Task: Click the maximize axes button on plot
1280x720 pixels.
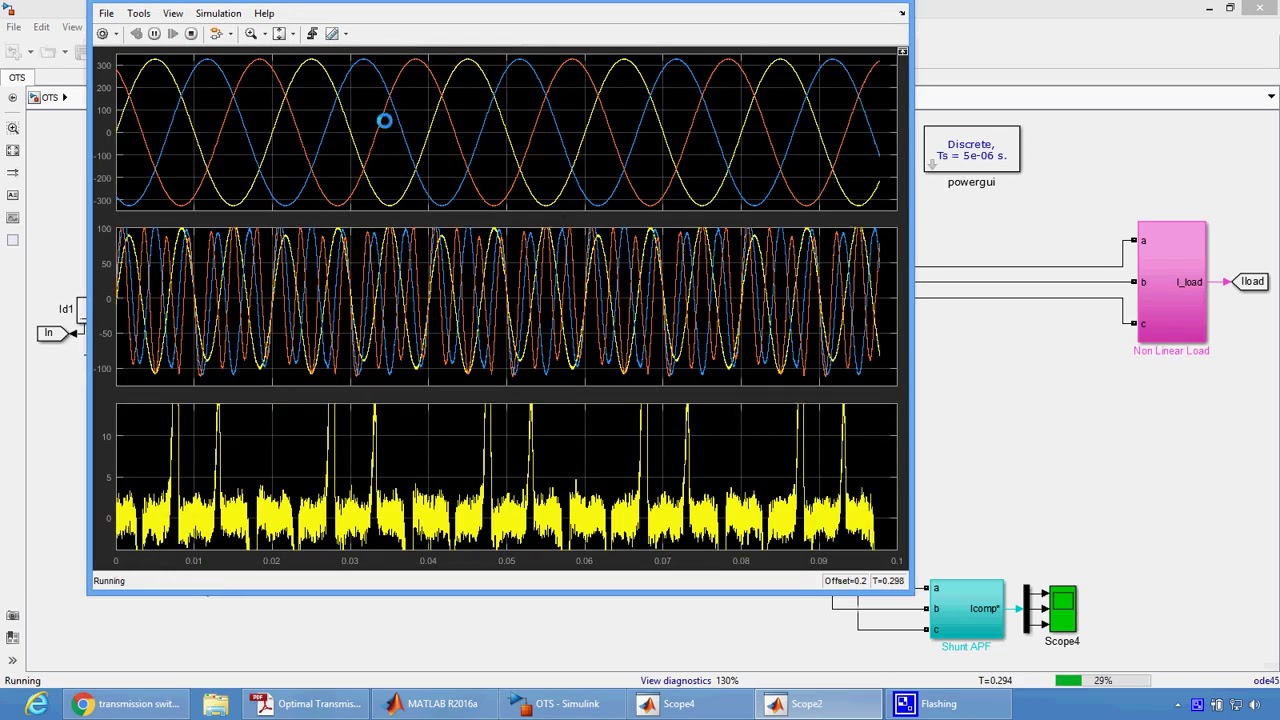Action: [x=902, y=51]
